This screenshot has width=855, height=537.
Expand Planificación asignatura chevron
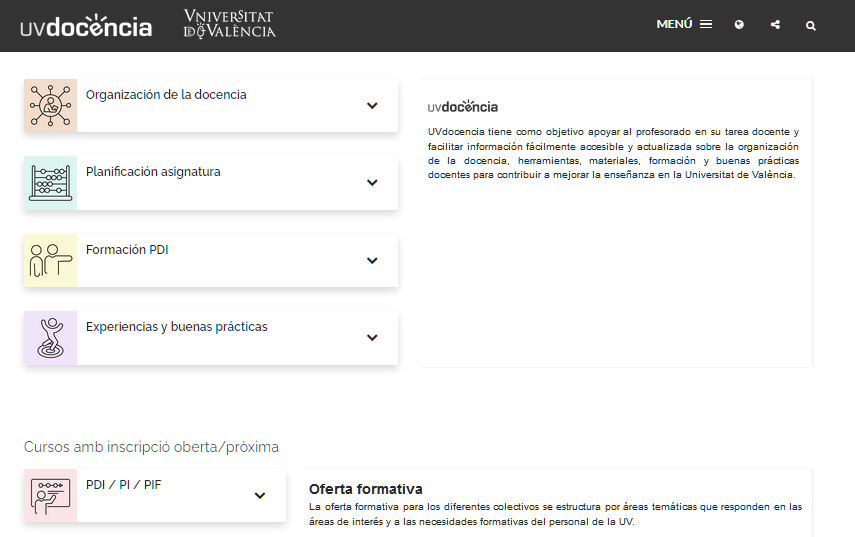coord(372,183)
